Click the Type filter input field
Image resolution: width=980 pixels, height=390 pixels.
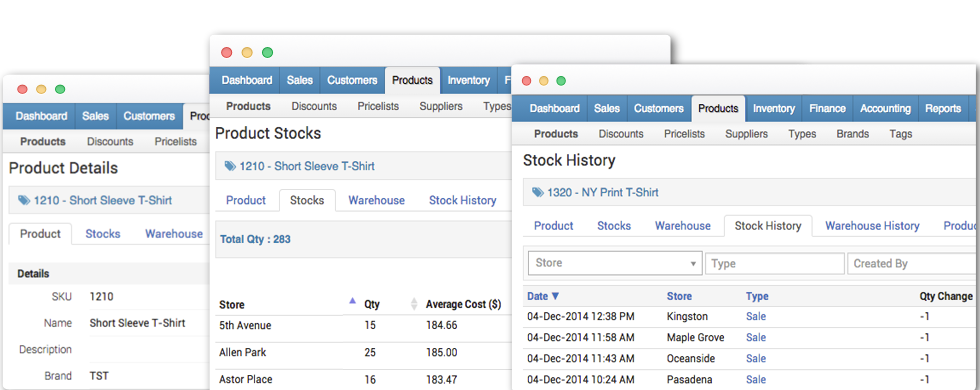[774, 264]
